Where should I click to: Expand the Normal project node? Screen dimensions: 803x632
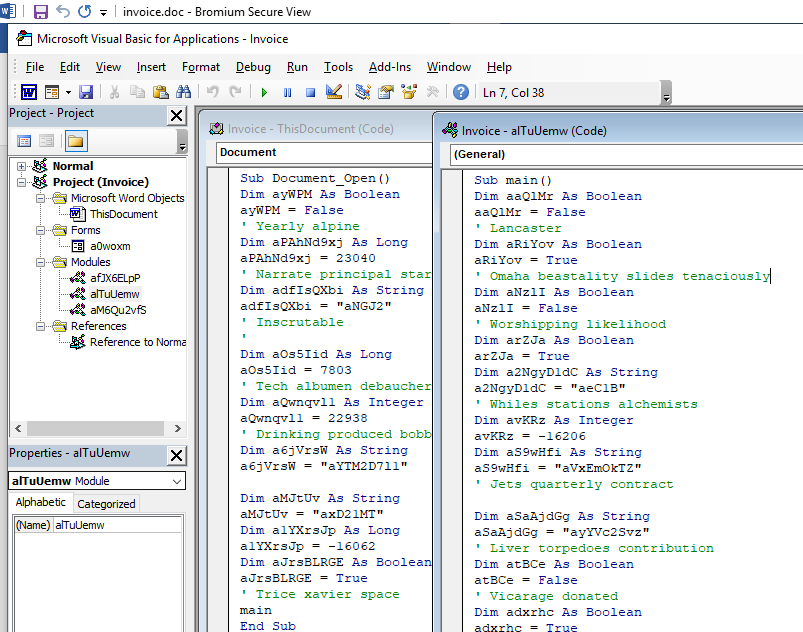(21, 166)
